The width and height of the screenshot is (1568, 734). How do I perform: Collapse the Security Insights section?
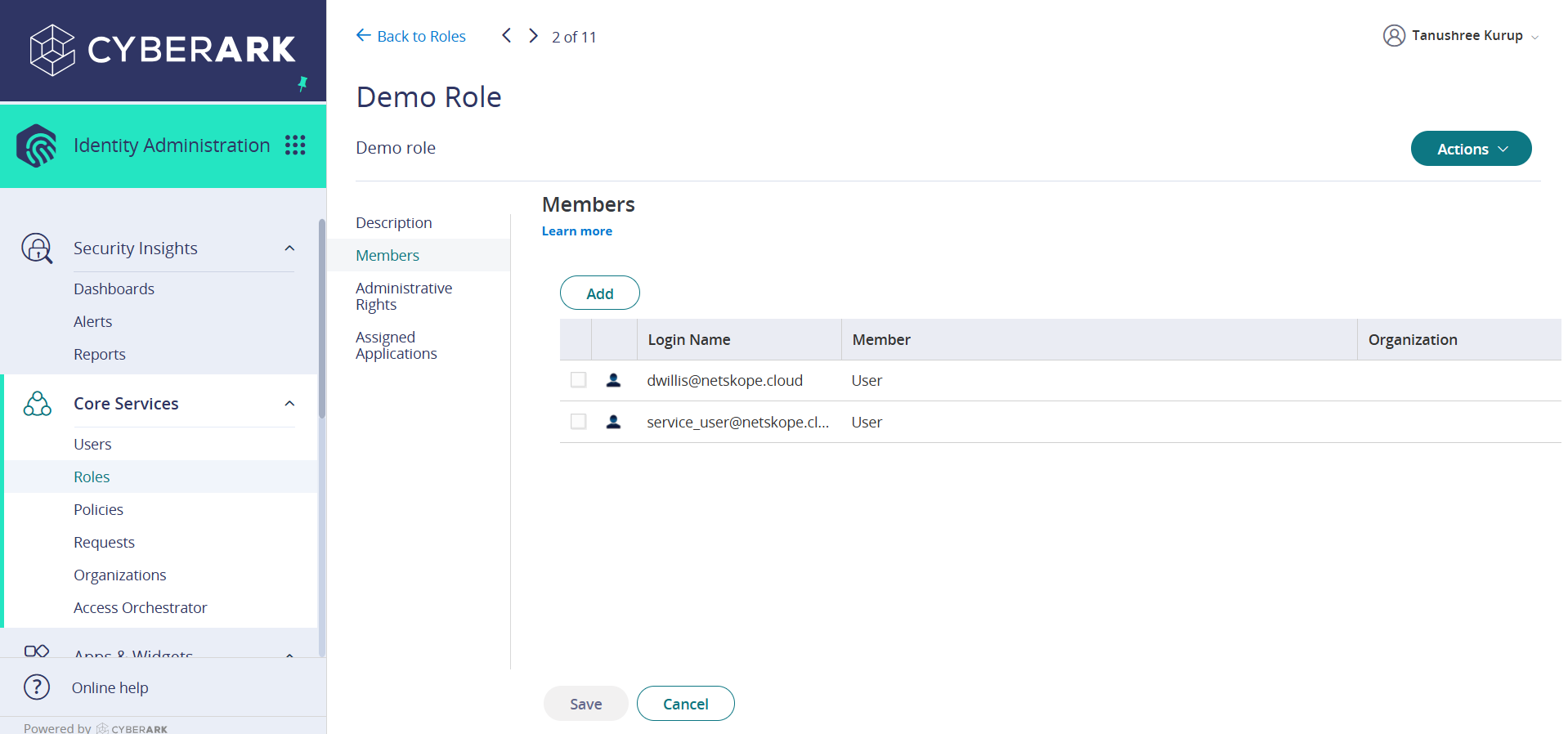[x=289, y=248]
